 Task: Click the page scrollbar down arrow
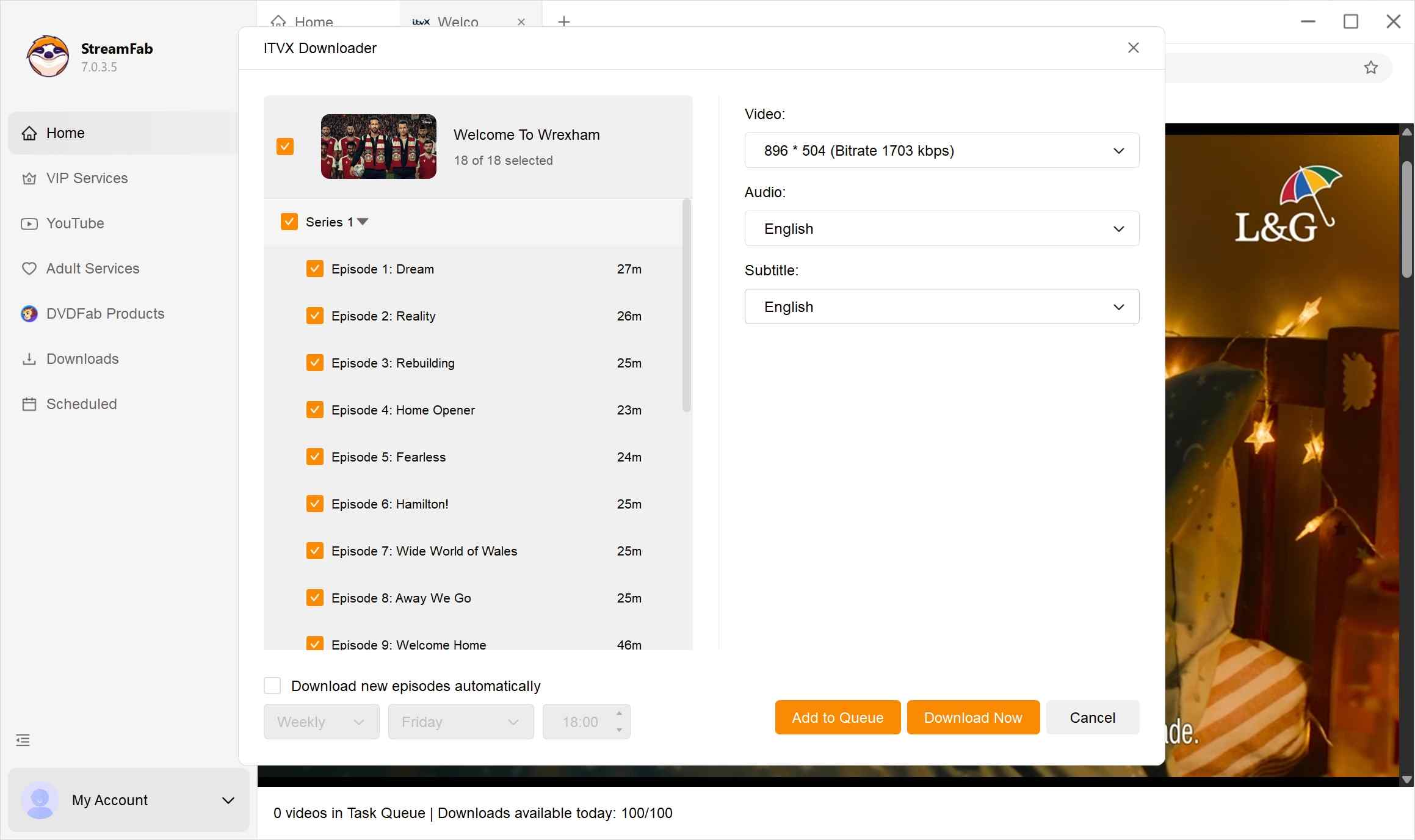click(x=1407, y=780)
